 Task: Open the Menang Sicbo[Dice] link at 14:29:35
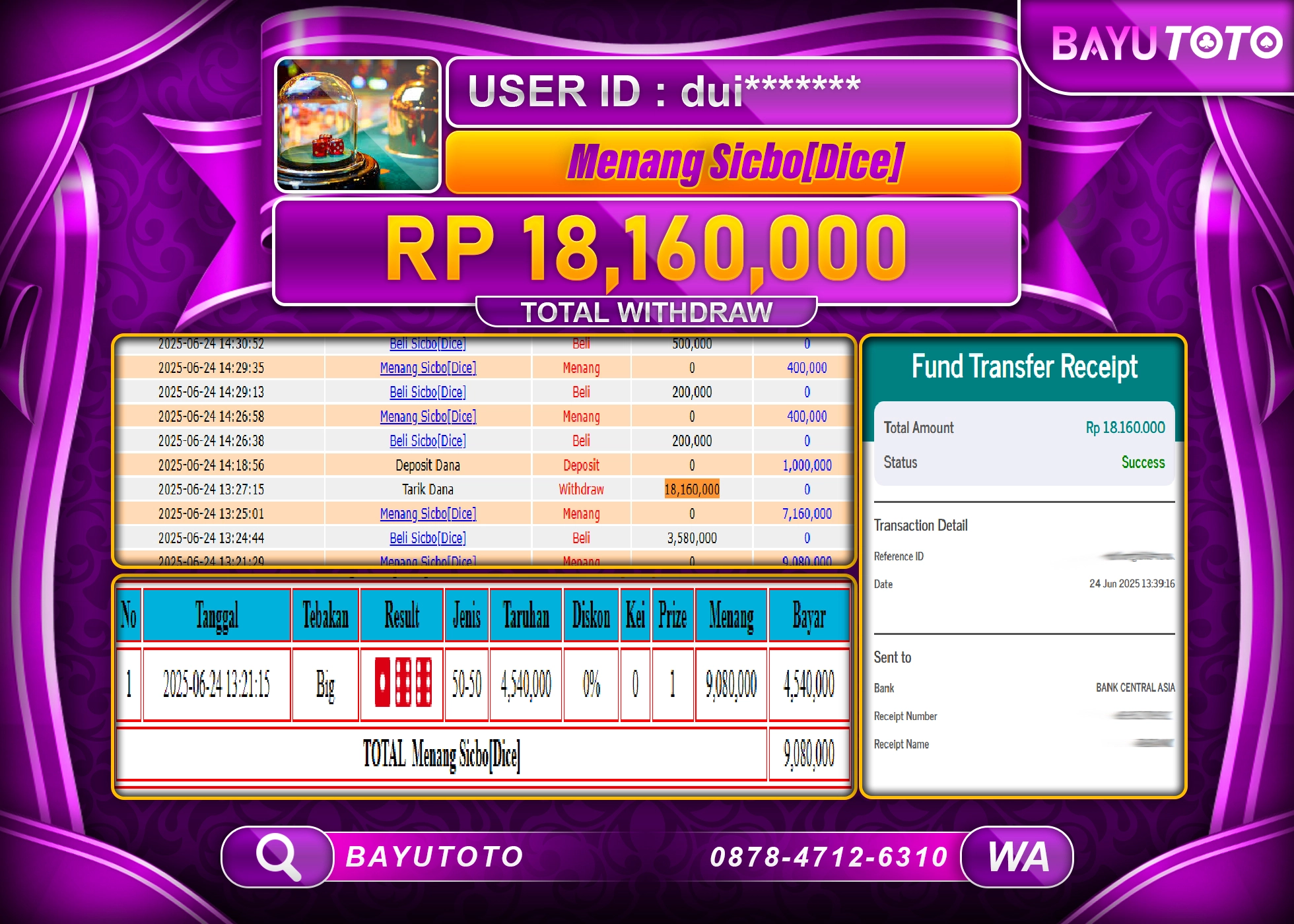coord(428,368)
